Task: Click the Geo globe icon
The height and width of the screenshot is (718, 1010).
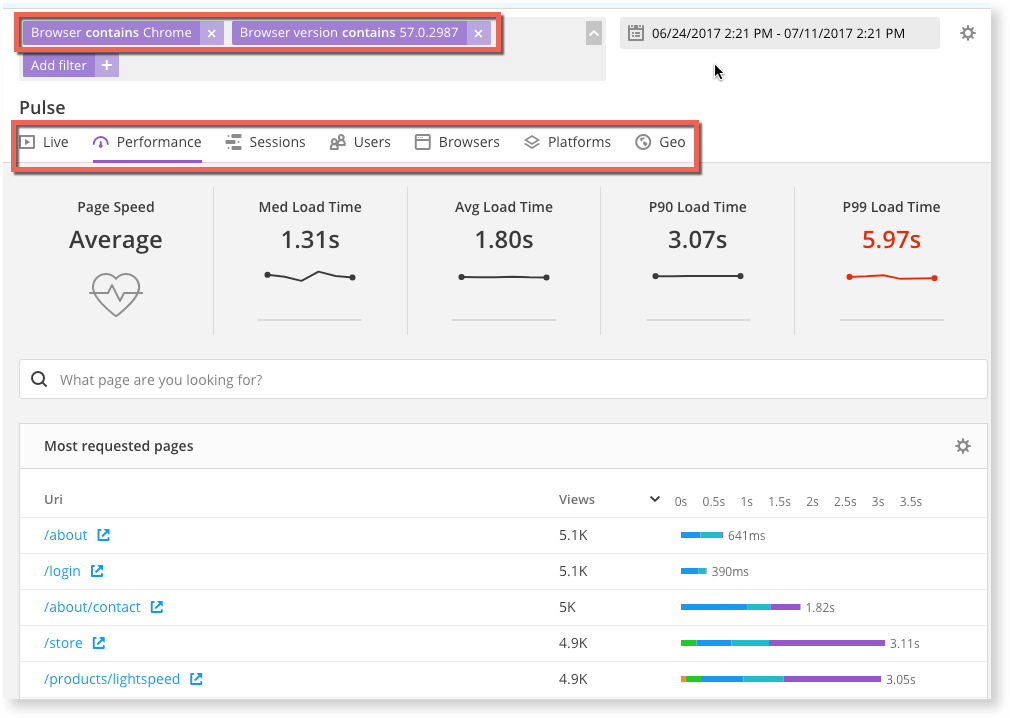Action: pyautogui.click(x=641, y=141)
